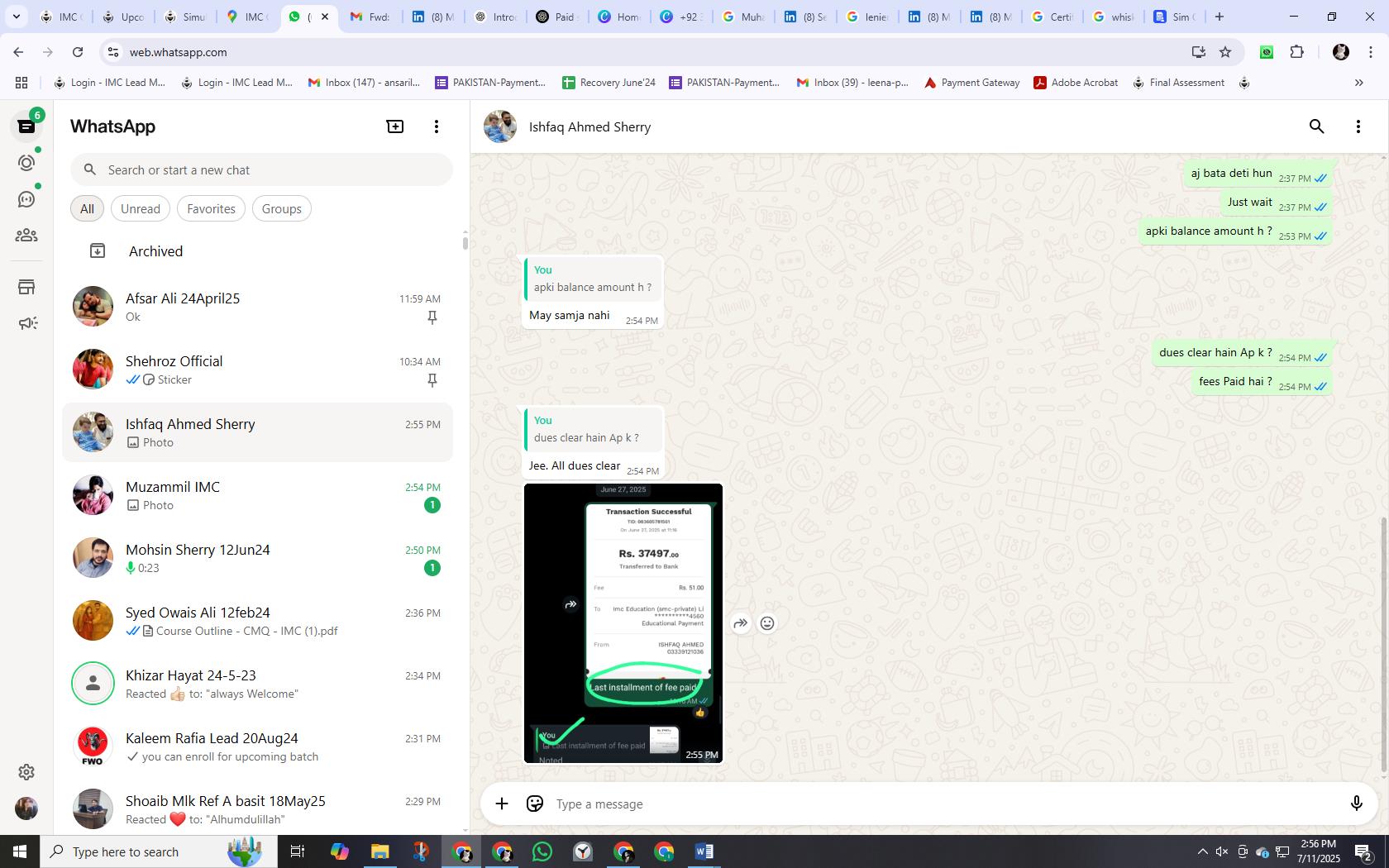Open Khizar Hayat 24-5-23 chat
The image size is (1389, 868).
(x=258, y=684)
